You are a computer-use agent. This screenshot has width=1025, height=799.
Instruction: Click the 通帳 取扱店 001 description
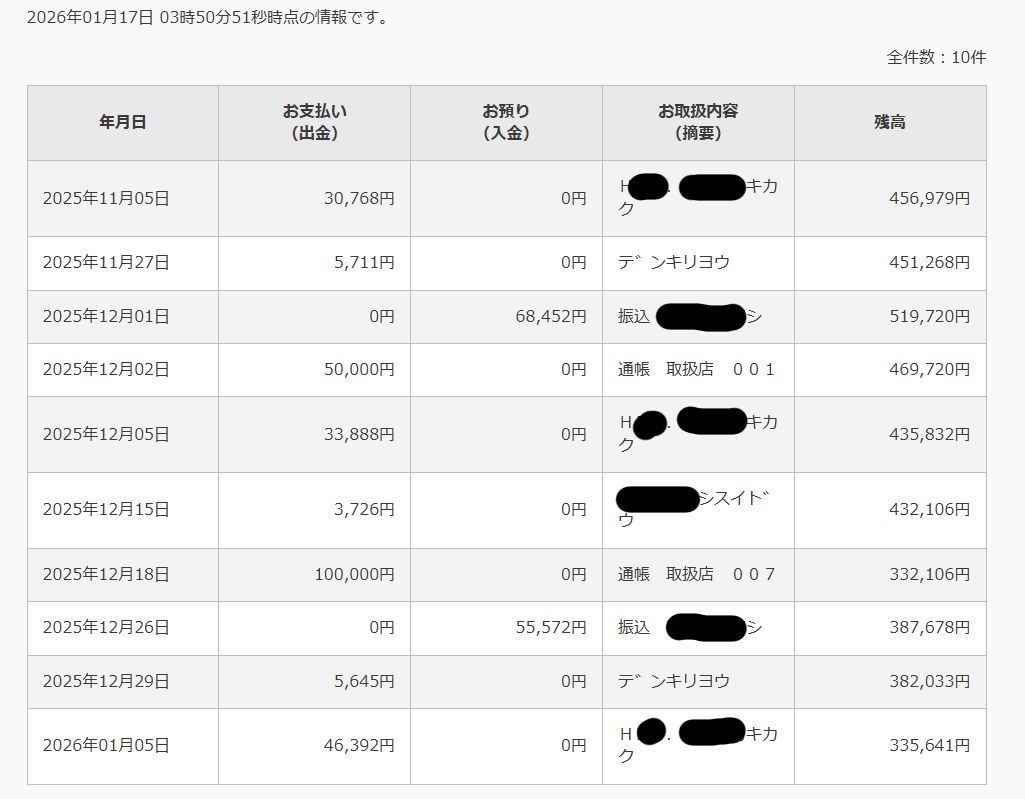point(696,369)
